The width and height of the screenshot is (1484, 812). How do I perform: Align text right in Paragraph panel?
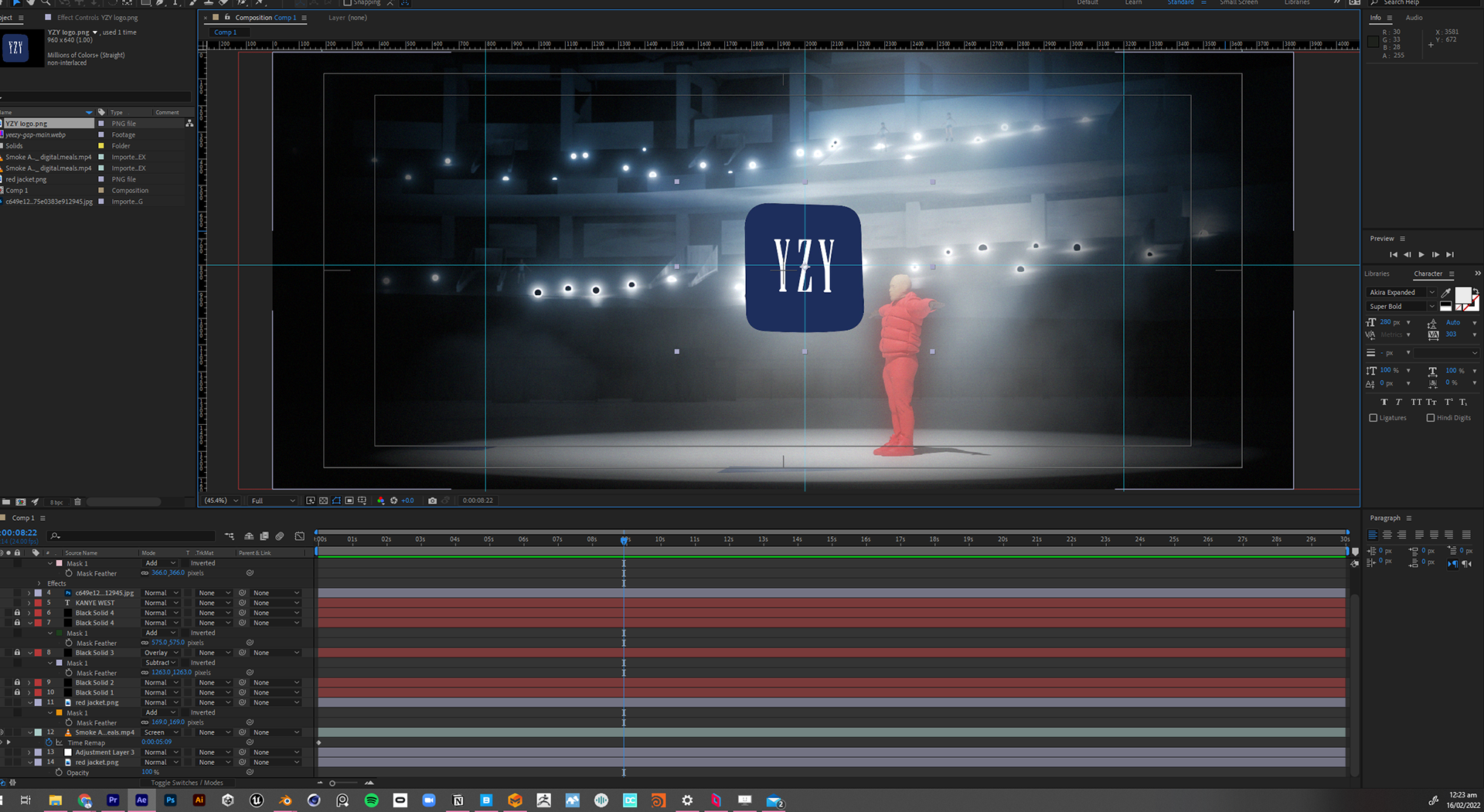(x=1401, y=535)
